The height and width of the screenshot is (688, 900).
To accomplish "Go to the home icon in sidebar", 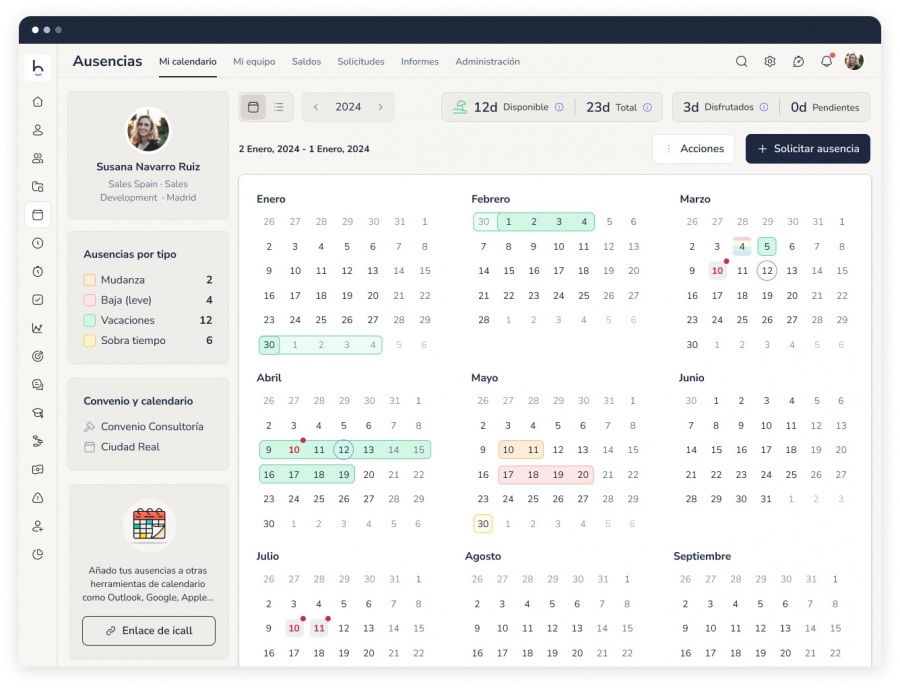I will point(38,102).
